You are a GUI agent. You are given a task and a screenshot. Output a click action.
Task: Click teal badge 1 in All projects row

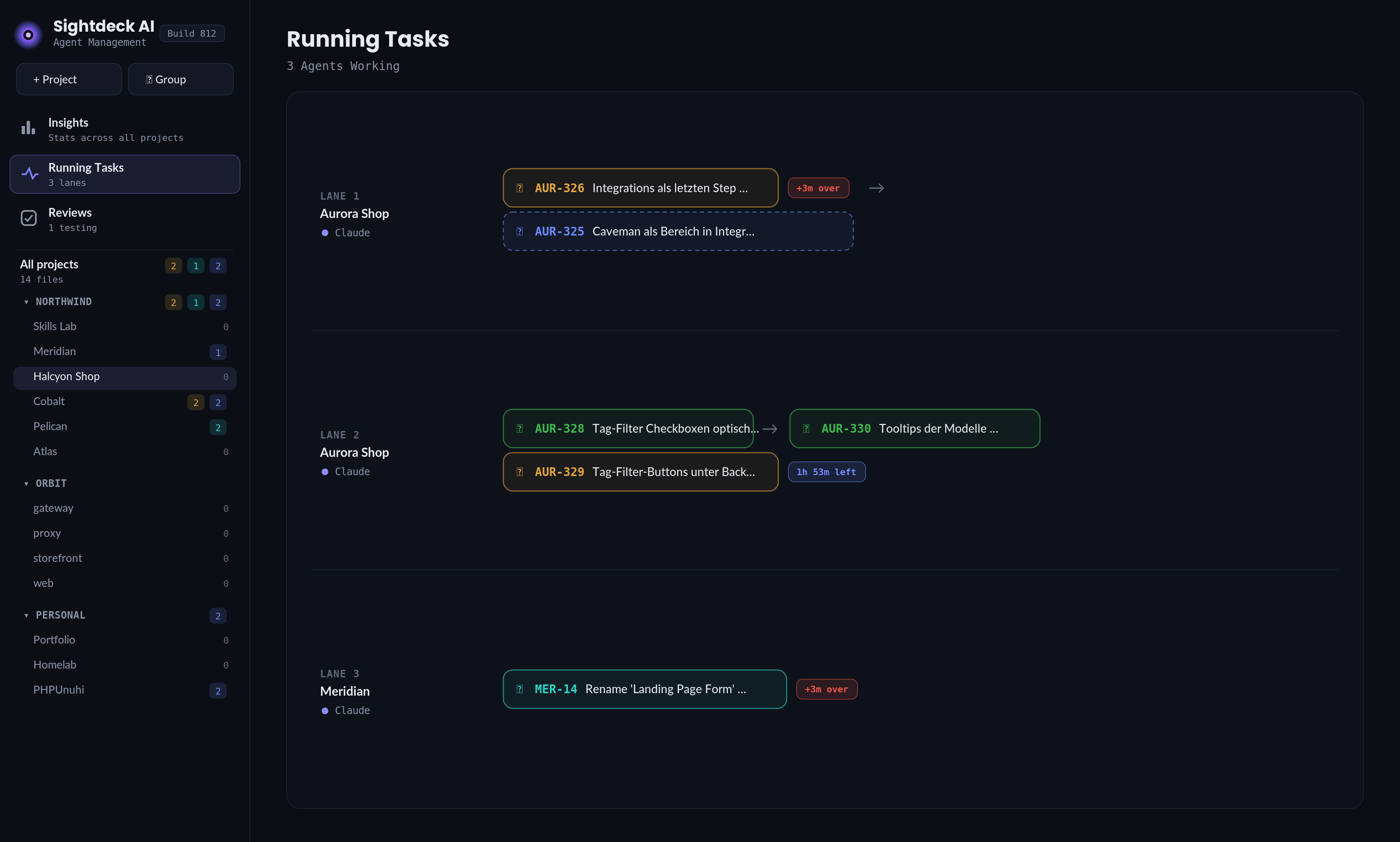click(x=196, y=266)
